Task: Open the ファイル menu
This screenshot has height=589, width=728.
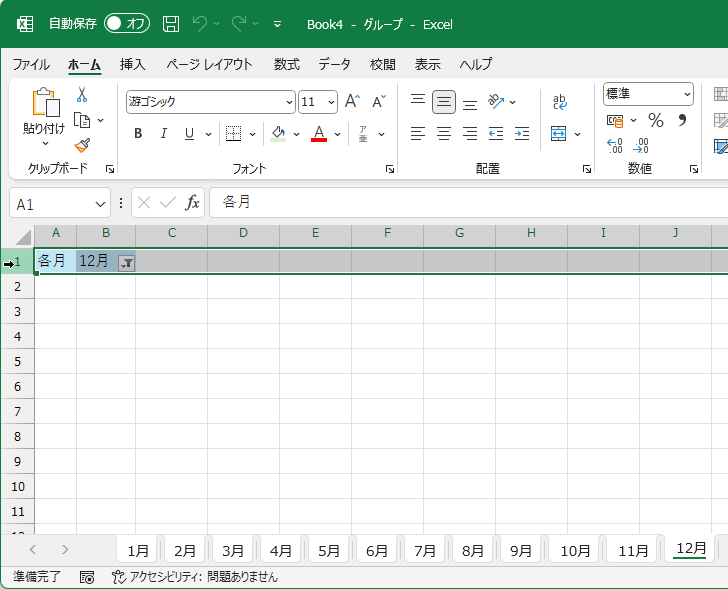Action: 31,64
